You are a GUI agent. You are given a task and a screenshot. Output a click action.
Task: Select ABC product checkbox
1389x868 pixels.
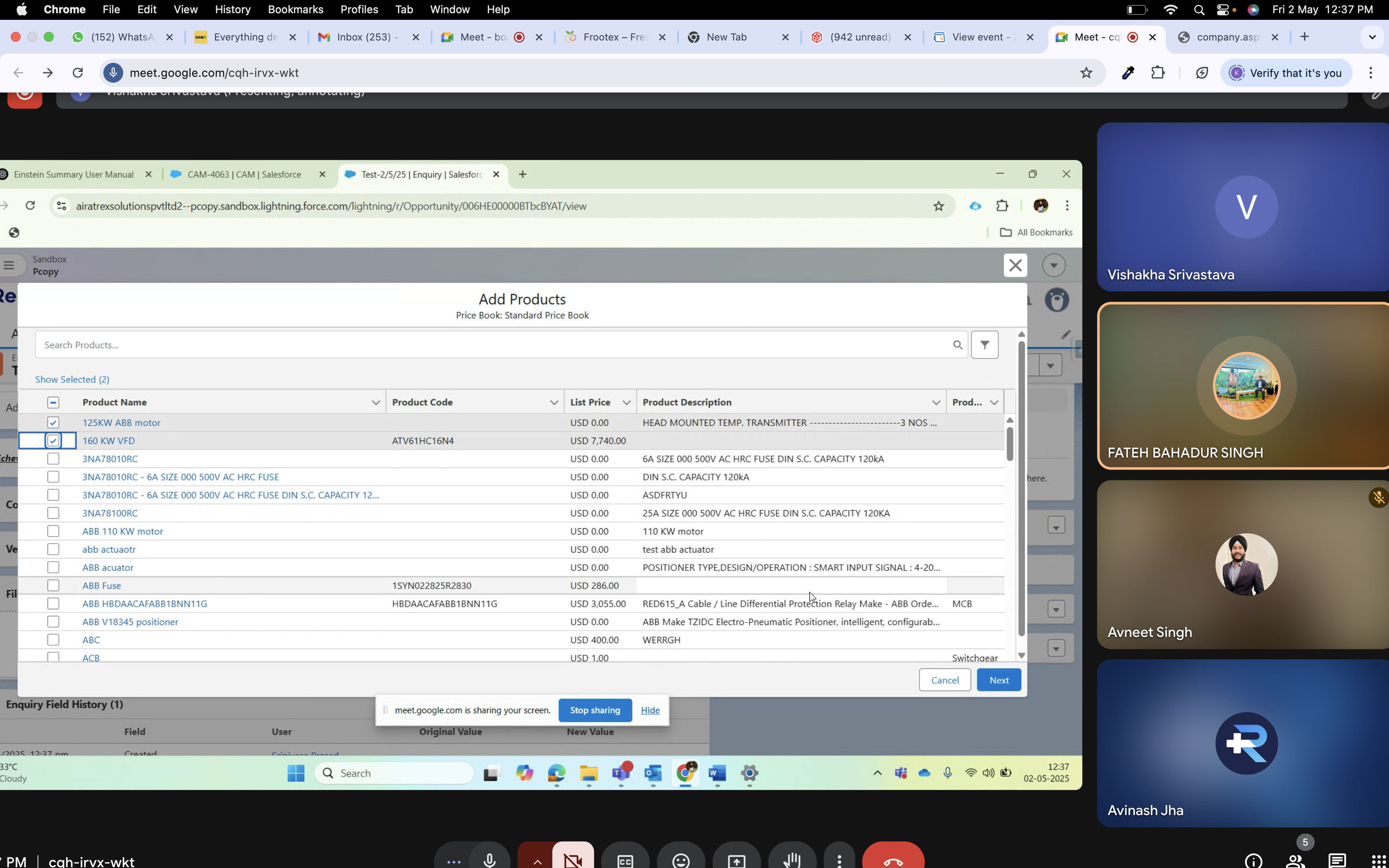pos(53,640)
